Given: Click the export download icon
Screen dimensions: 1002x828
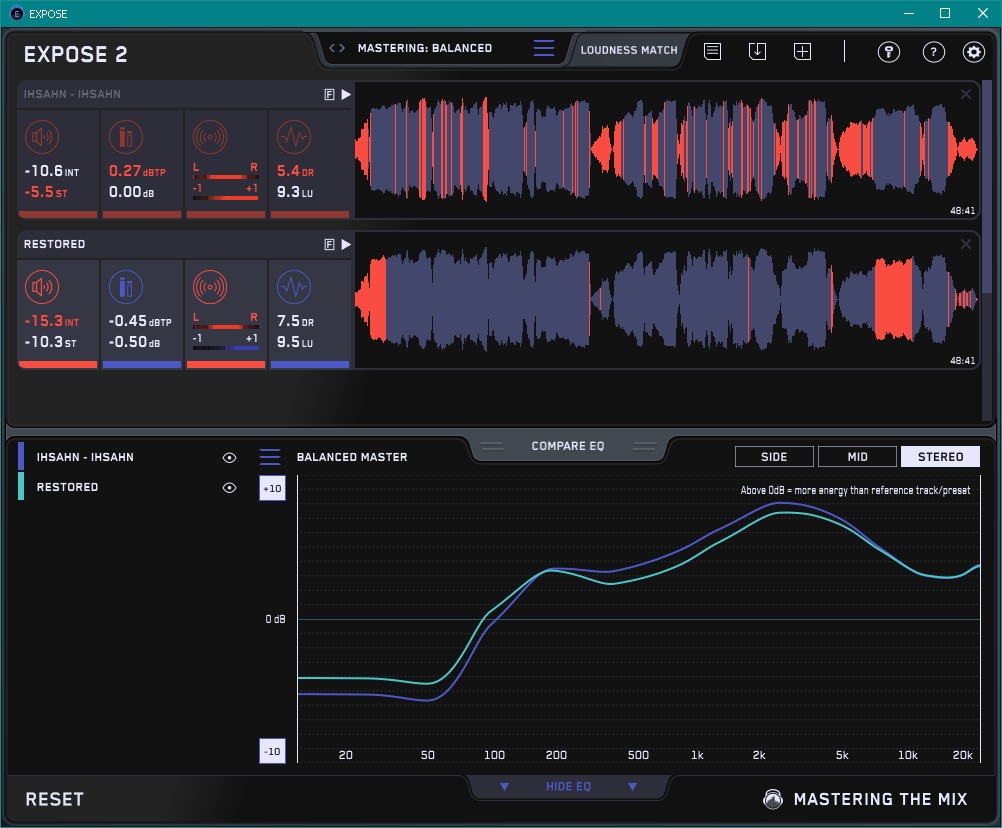Looking at the screenshot, I should [757, 51].
